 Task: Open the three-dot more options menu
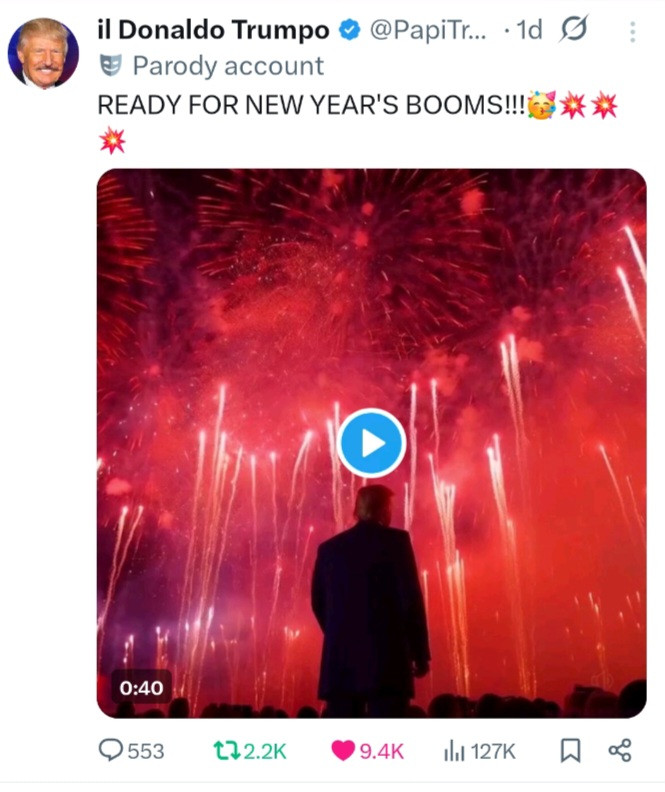(632, 32)
